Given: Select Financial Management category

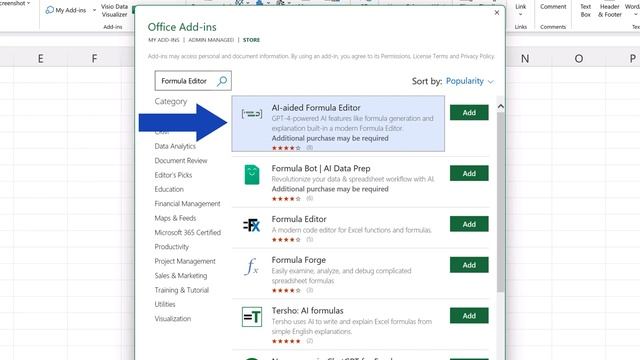Looking at the screenshot, I should pyautogui.click(x=187, y=204).
